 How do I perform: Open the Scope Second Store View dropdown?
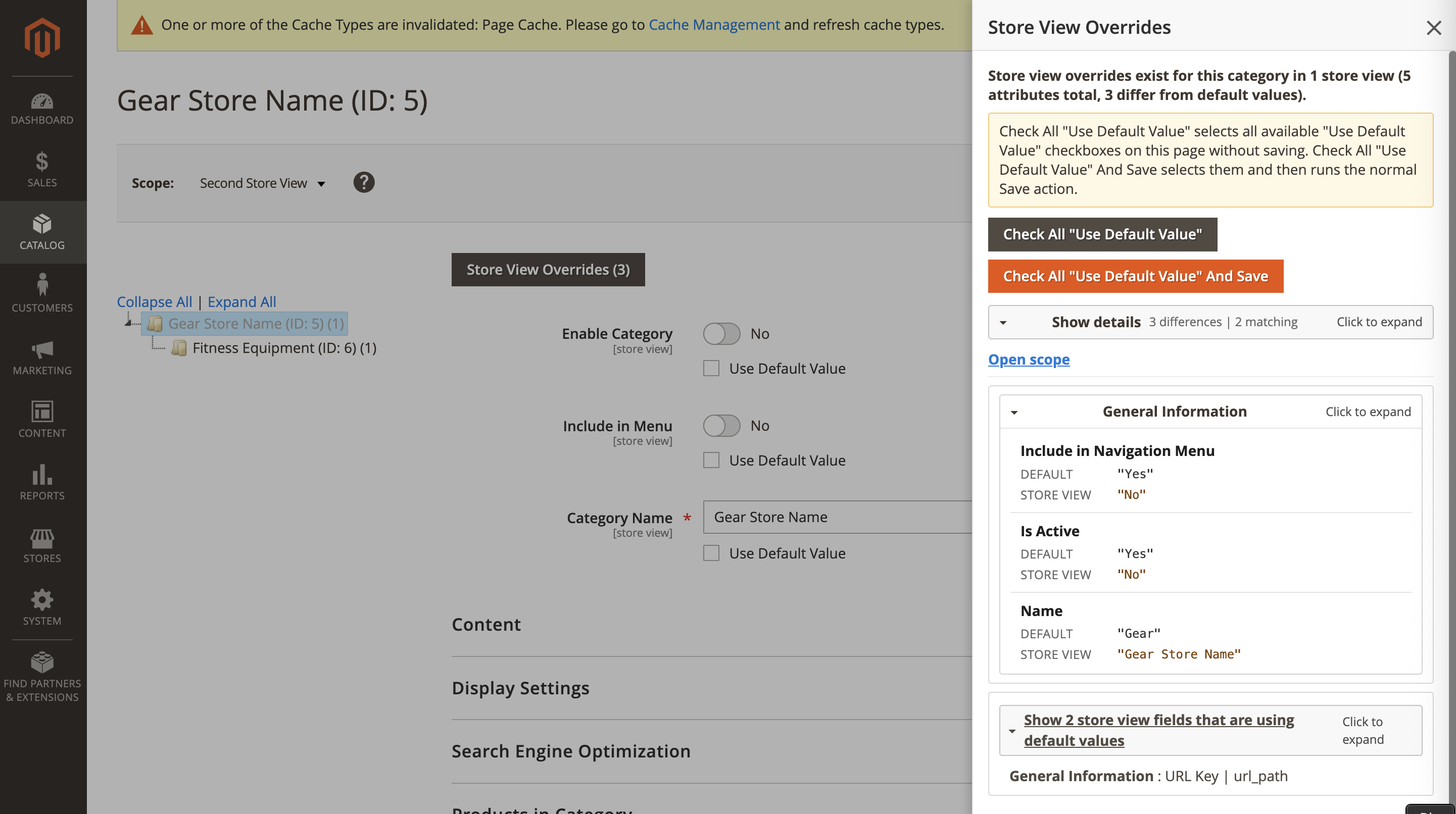[262, 183]
